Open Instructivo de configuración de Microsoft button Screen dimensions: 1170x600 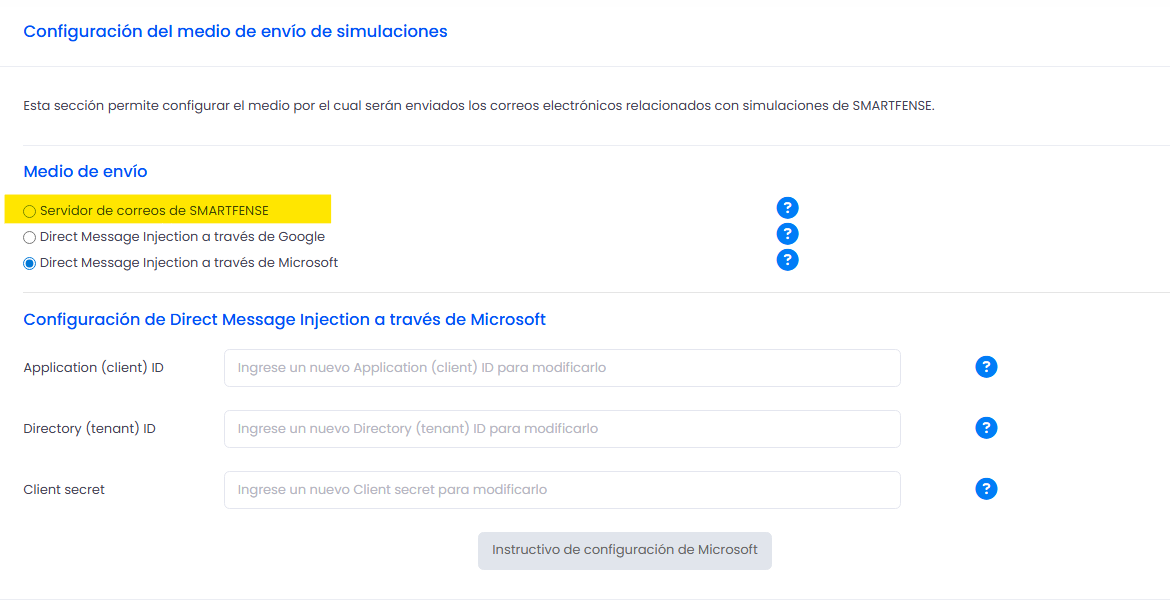point(625,551)
